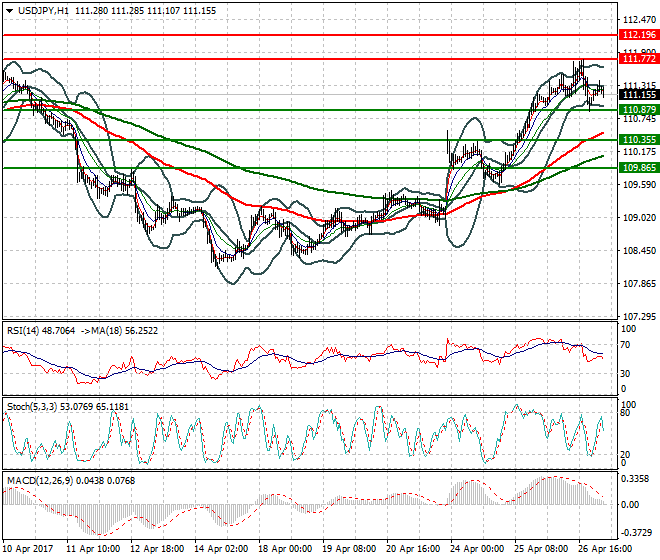
Task: Select the MACD scale value -0.3729
Action: pos(637,533)
